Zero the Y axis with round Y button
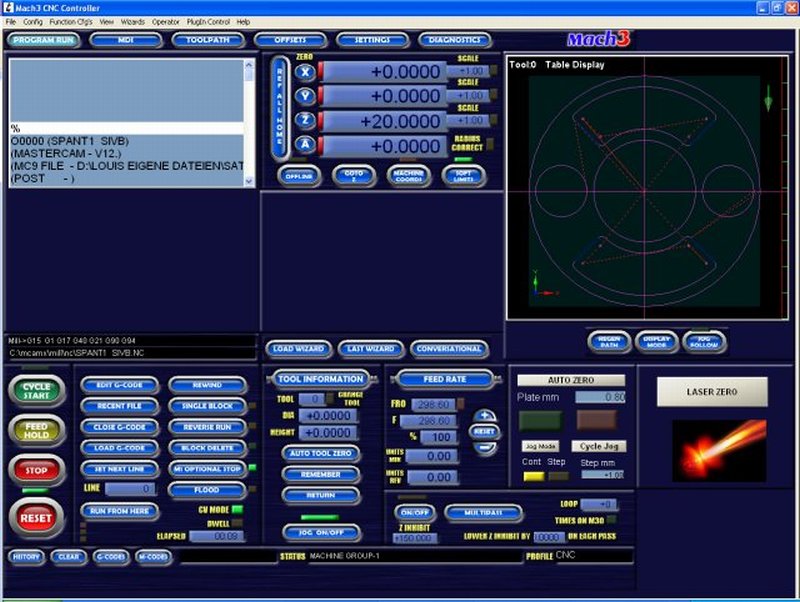 point(305,96)
